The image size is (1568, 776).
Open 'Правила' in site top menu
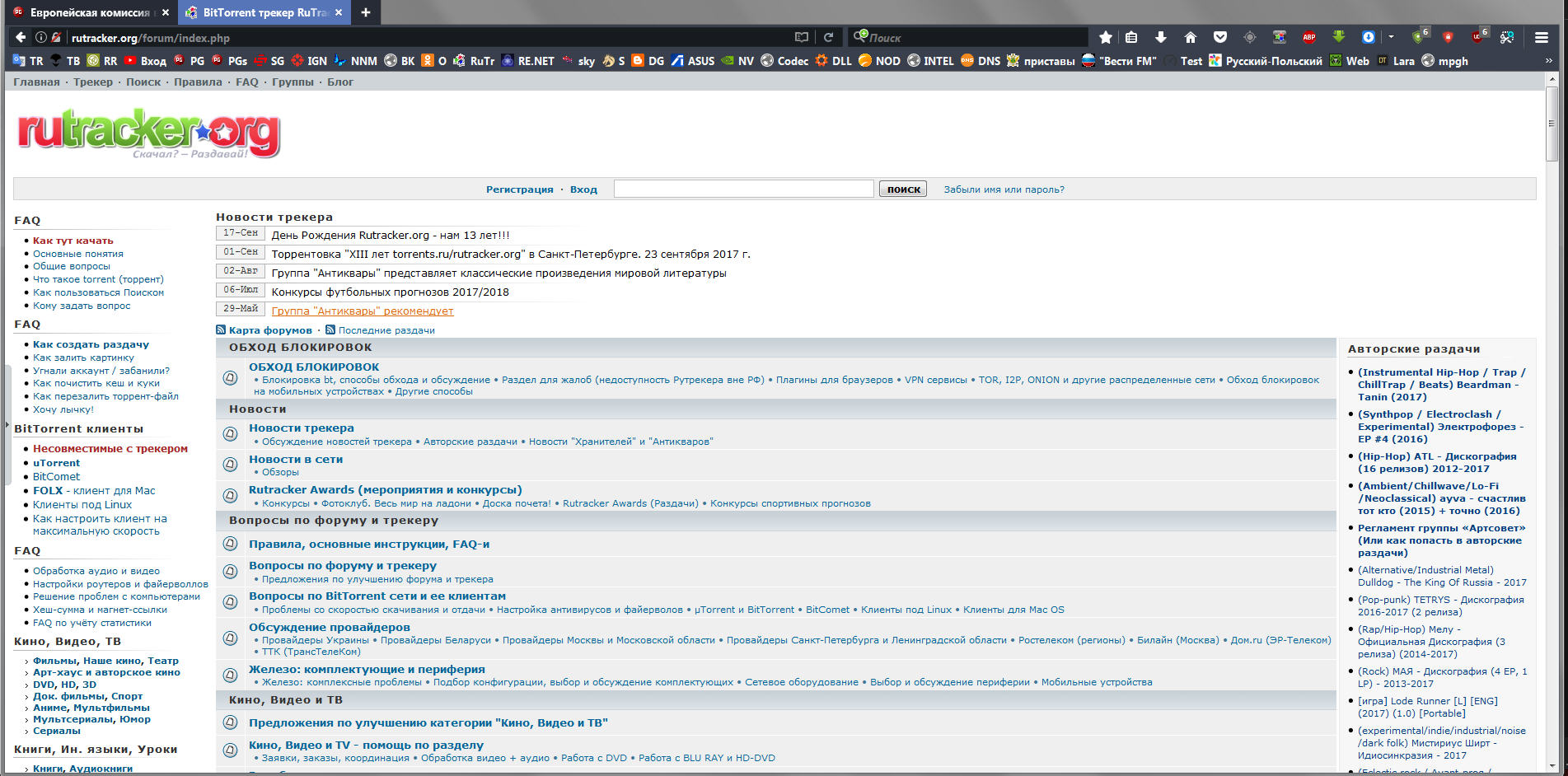point(198,82)
